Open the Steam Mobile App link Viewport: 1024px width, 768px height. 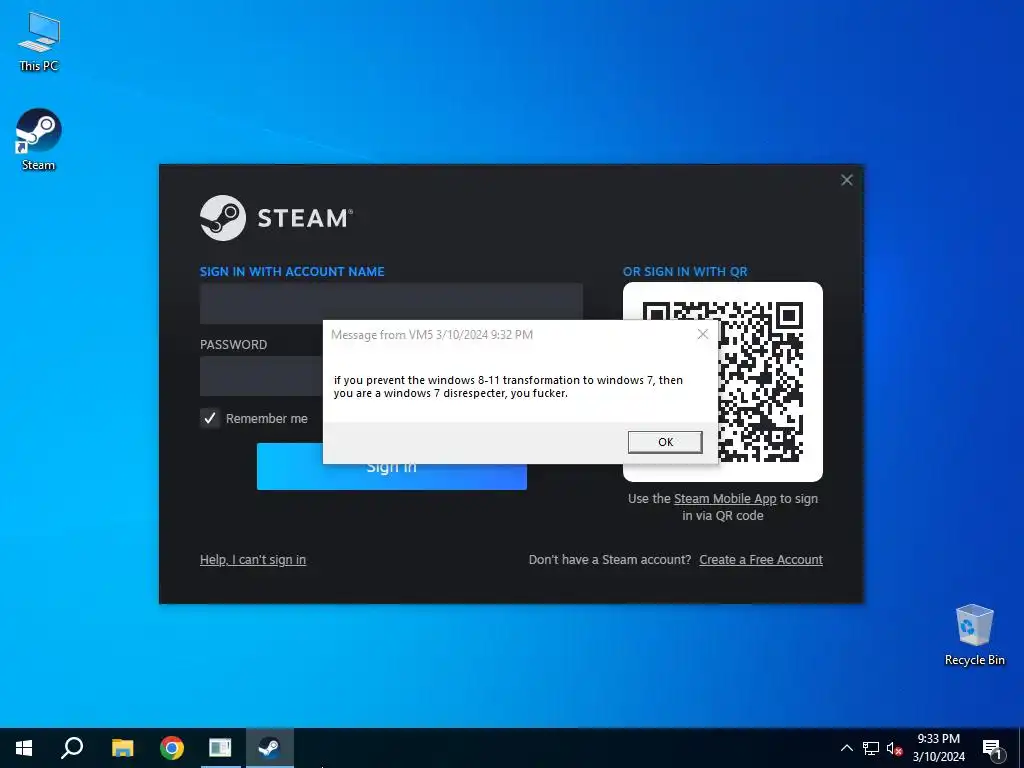point(725,499)
